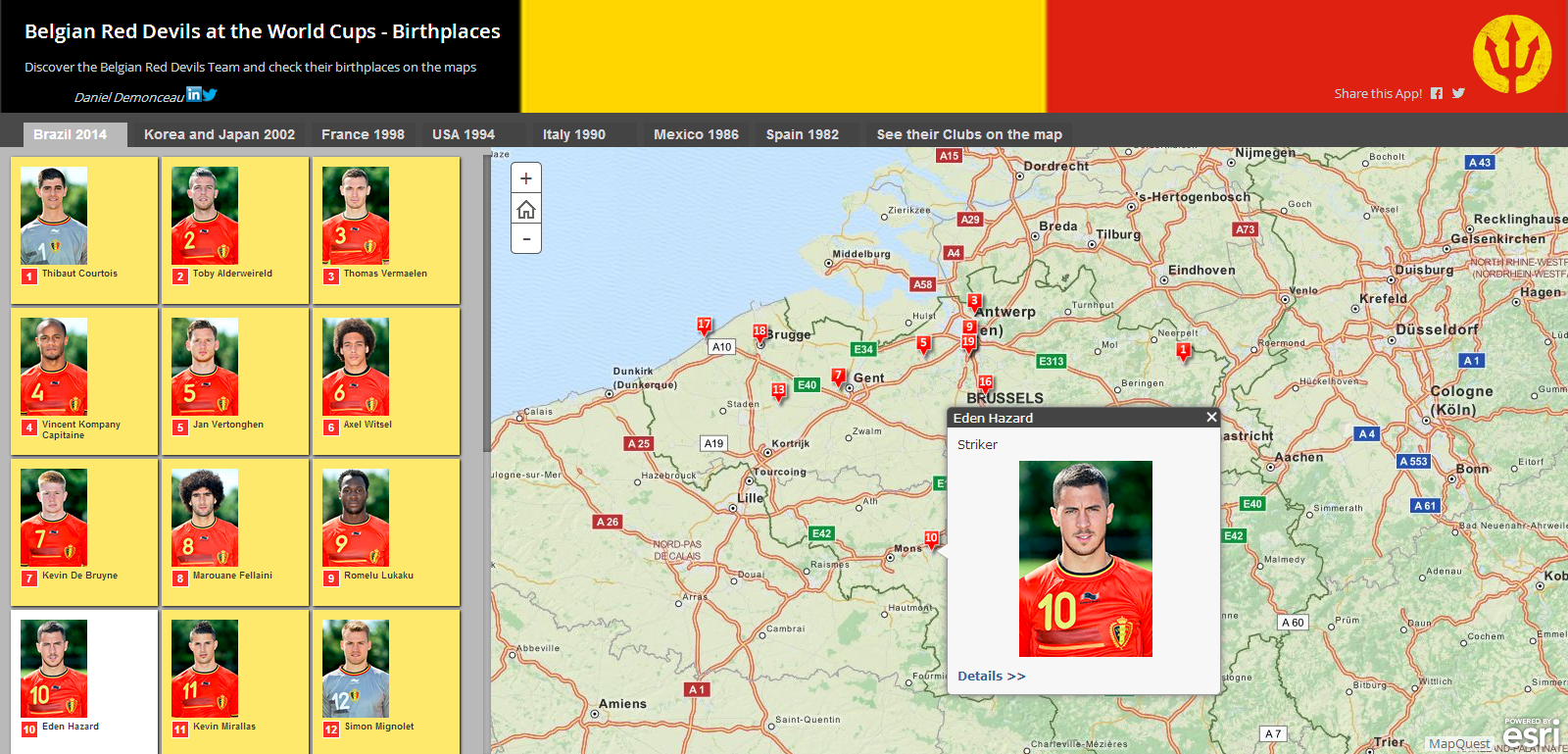Open the Mexico 1986 tab
This screenshot has width=1568, height=754.
(696, 134)
